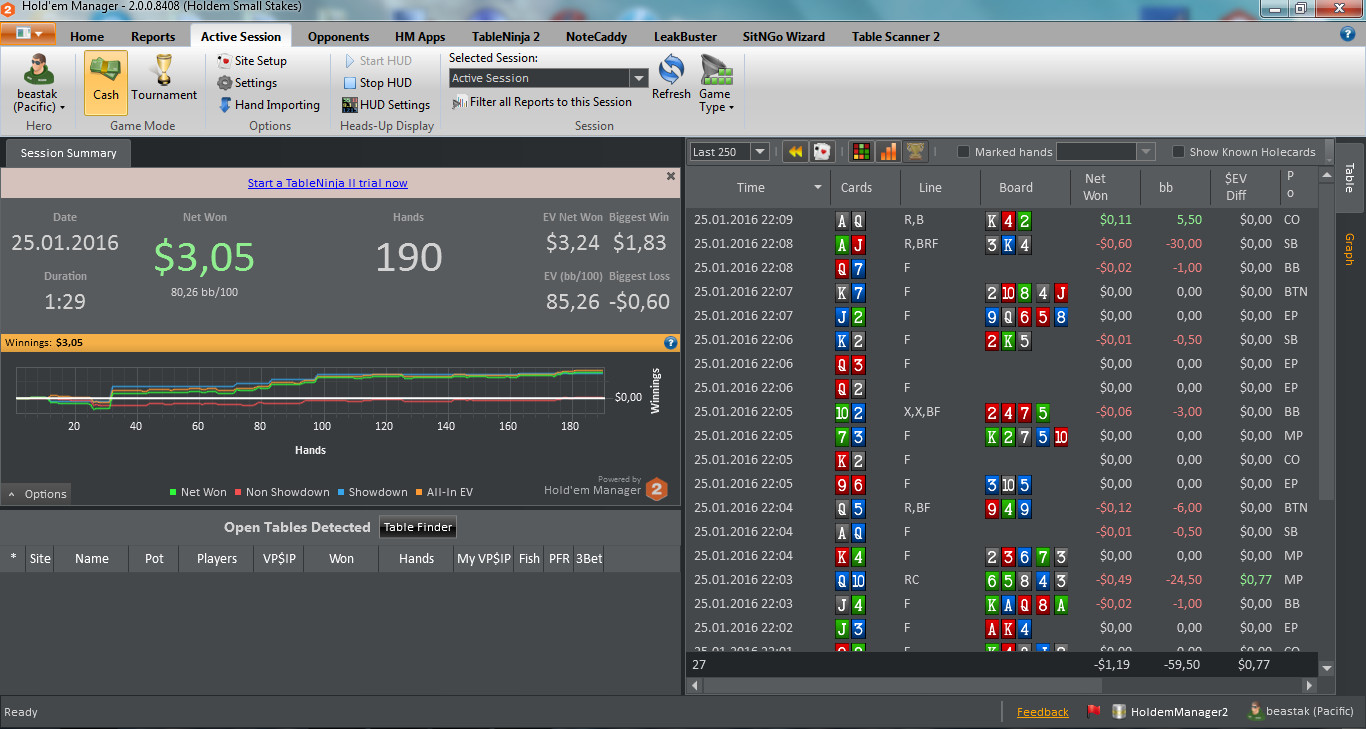Screen dimensions: 1366x729
Task: Toggle the Showdown legend entry
Action: point(372,492)
